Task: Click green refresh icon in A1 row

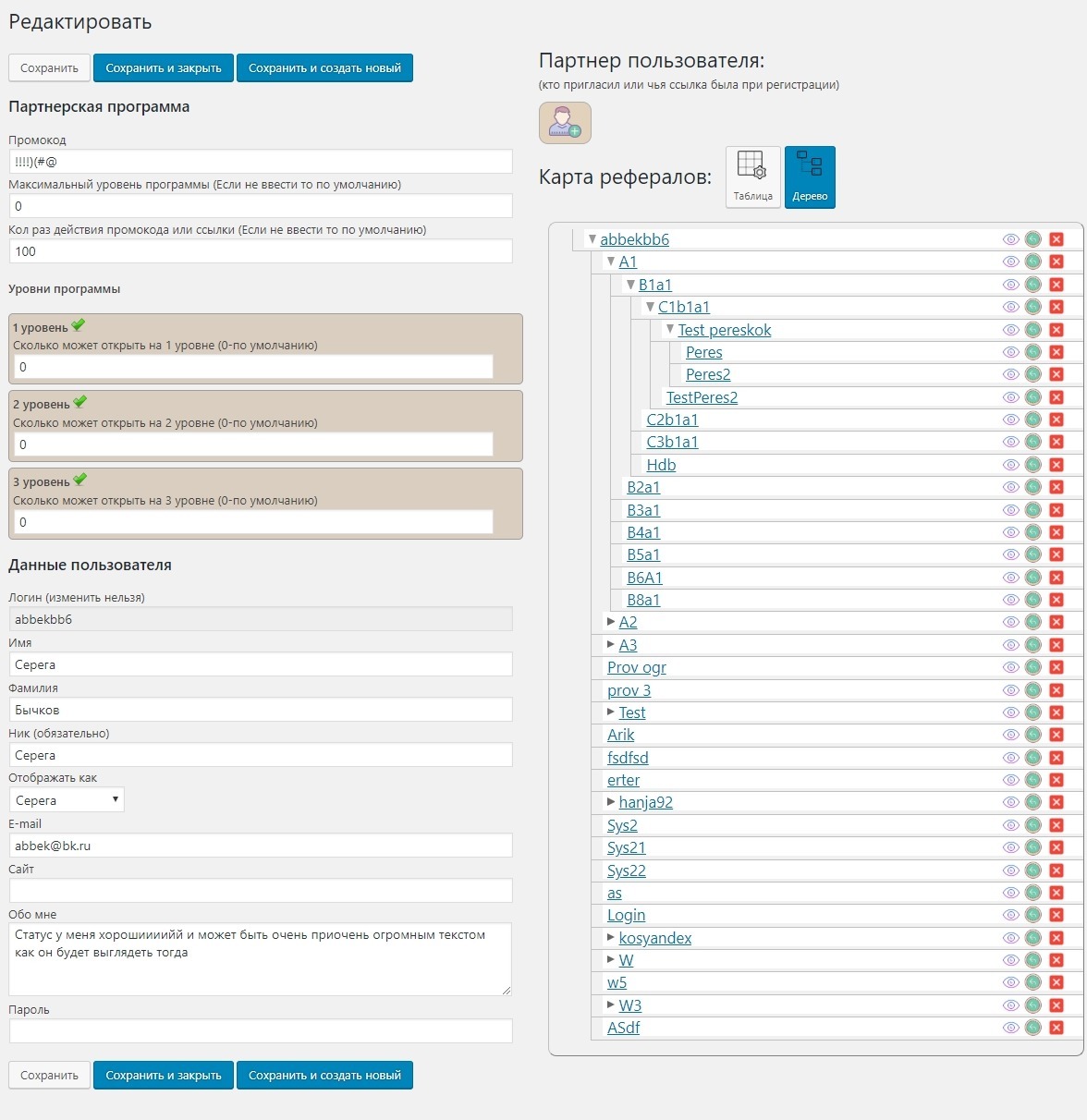Action: (x=1033, y=262)
